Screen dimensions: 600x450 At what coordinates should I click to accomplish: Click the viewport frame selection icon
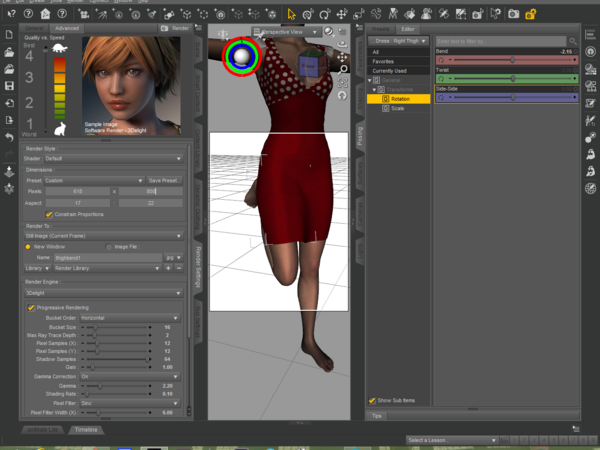coord(342,82)
